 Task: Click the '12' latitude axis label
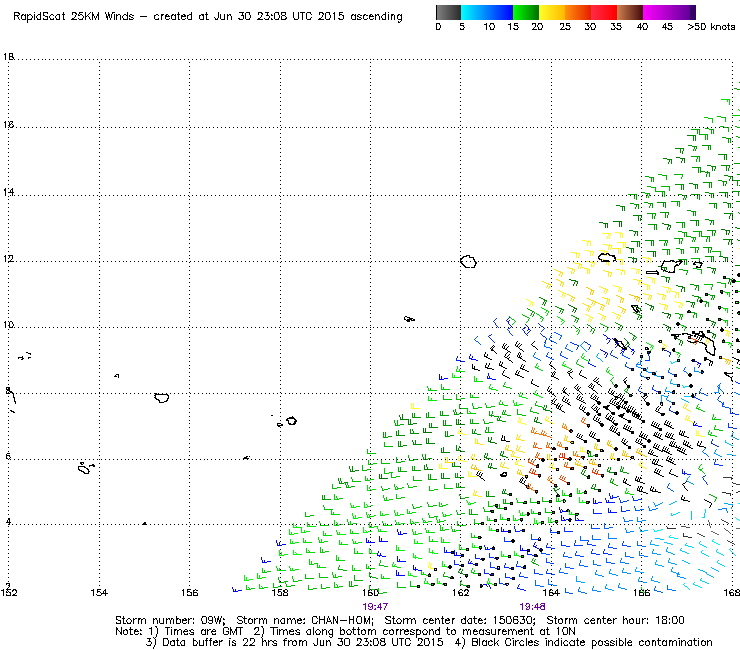(x=8, y=259)
